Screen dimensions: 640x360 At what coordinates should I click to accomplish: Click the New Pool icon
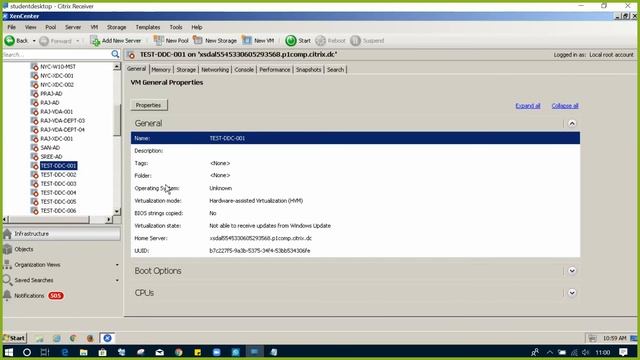(x=158, y=40)
